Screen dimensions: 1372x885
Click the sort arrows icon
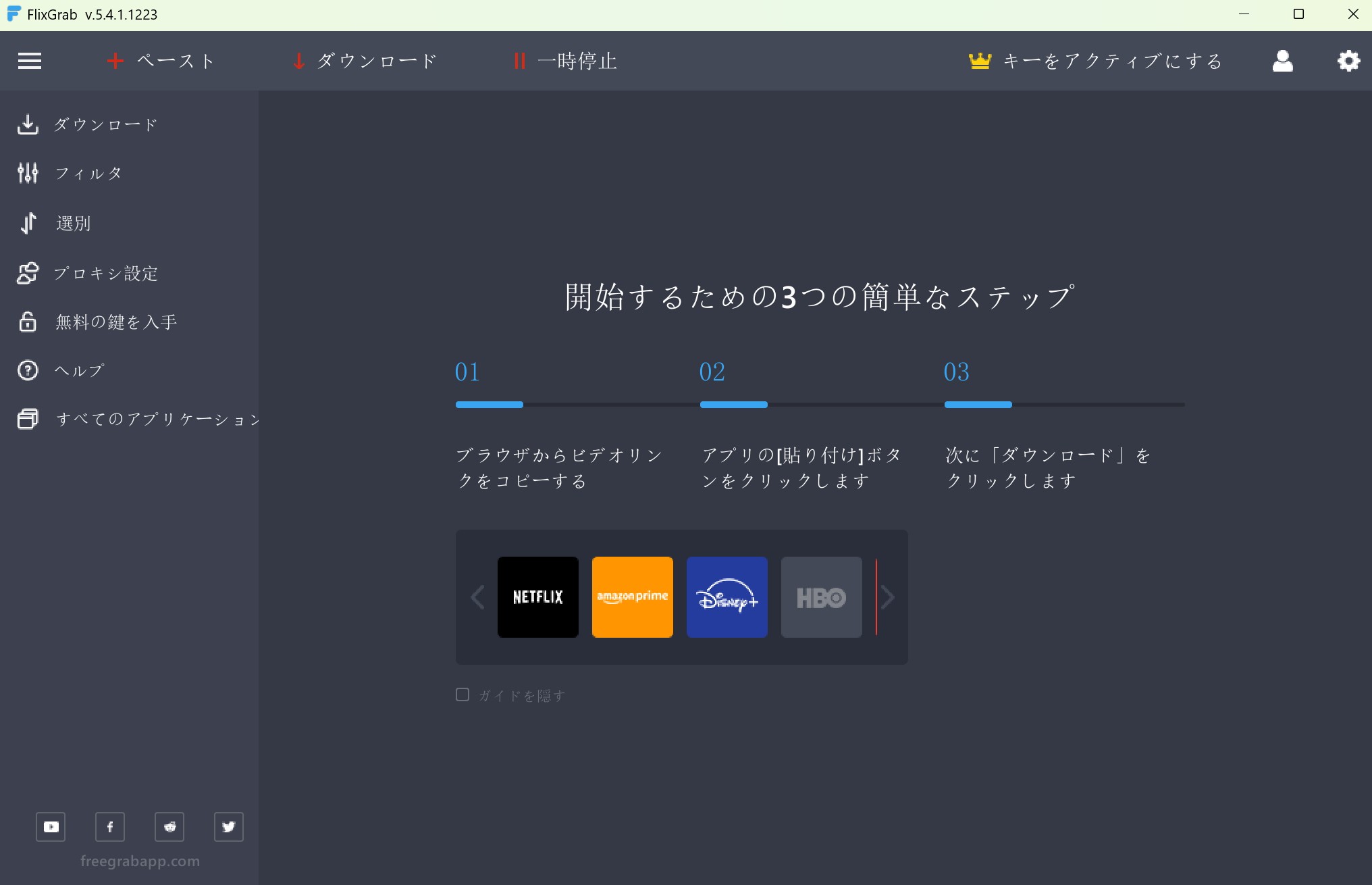click(x=28, y=223)
